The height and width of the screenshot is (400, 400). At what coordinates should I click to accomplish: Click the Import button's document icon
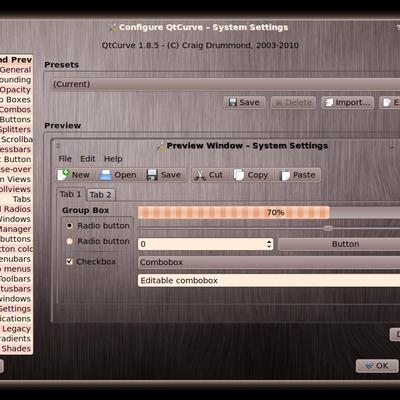point(329,102)
